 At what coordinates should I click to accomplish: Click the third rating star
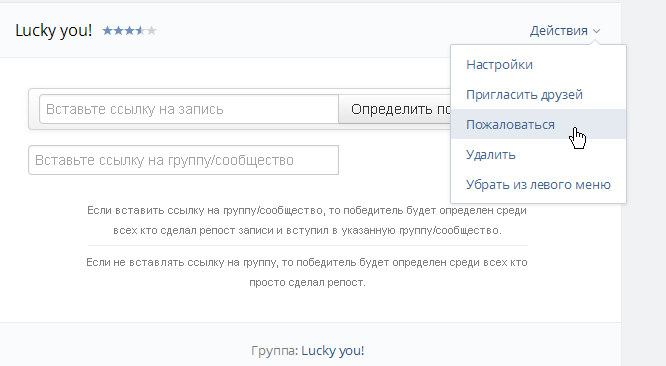(129, 31)
